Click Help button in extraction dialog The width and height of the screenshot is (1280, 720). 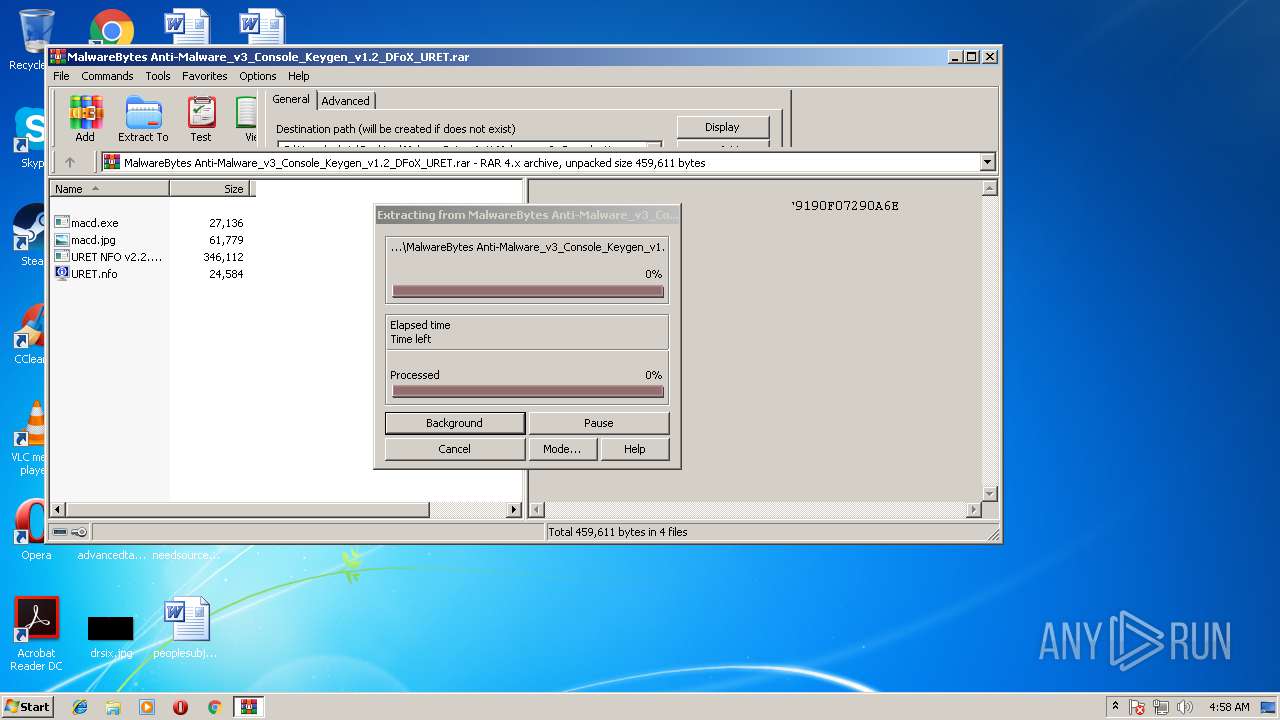pyautogui.click(x=635, y=449)
